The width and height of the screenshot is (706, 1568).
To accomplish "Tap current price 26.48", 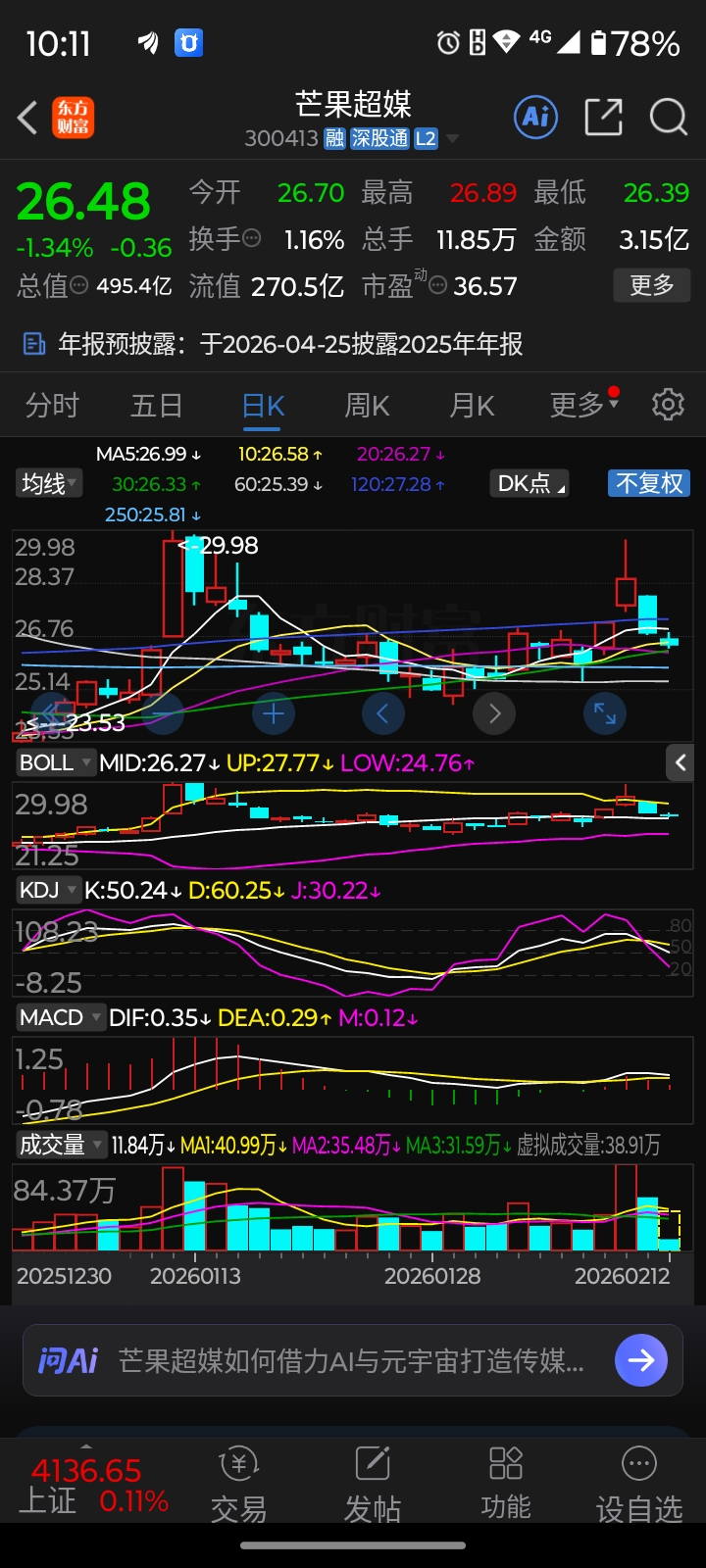I will click(83, 202).
